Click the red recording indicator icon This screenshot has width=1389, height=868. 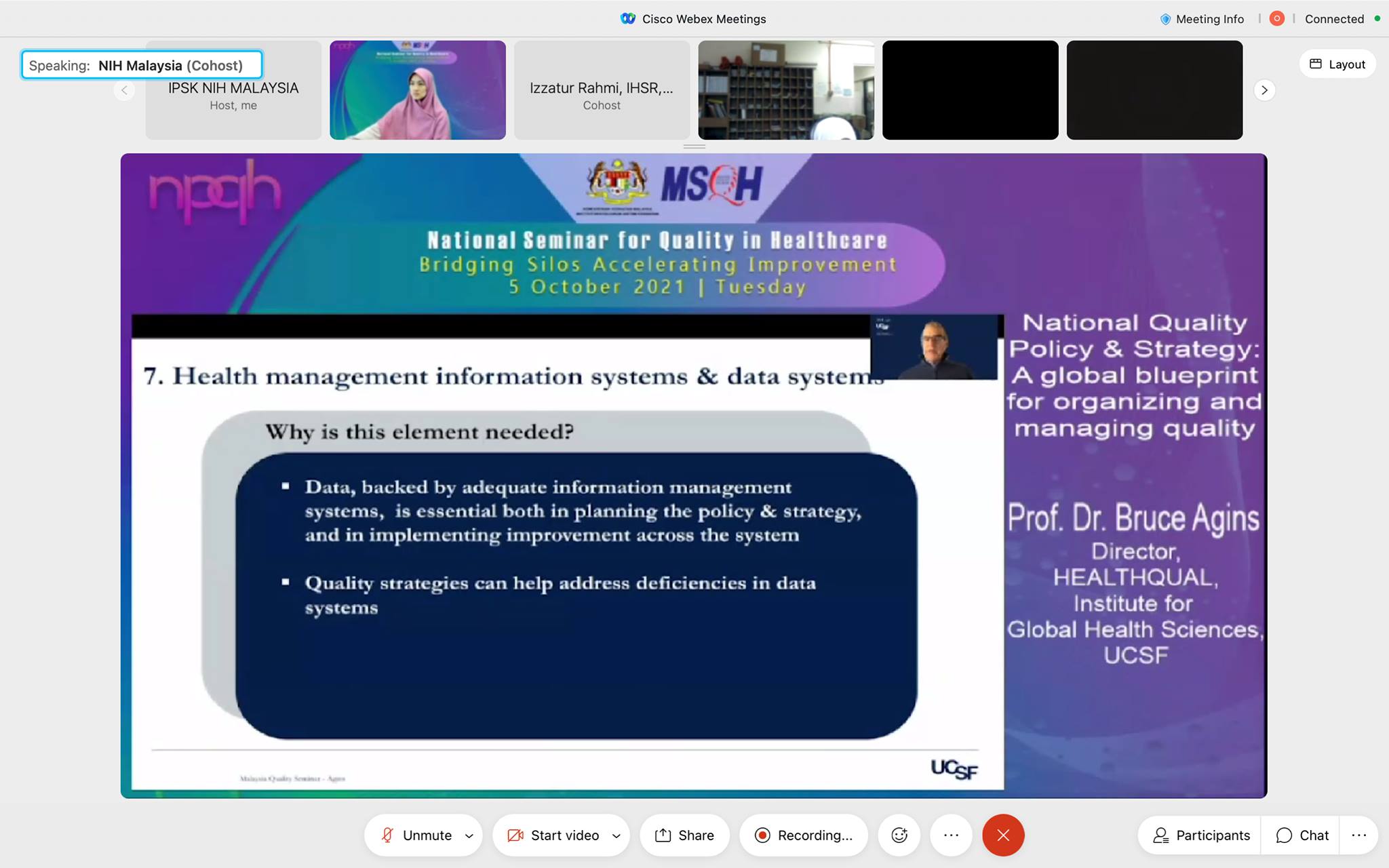(x=1276, y=19)
